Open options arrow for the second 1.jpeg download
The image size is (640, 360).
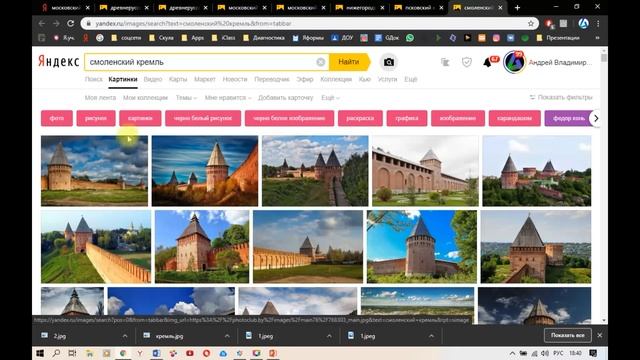click(x=431, y=336)
